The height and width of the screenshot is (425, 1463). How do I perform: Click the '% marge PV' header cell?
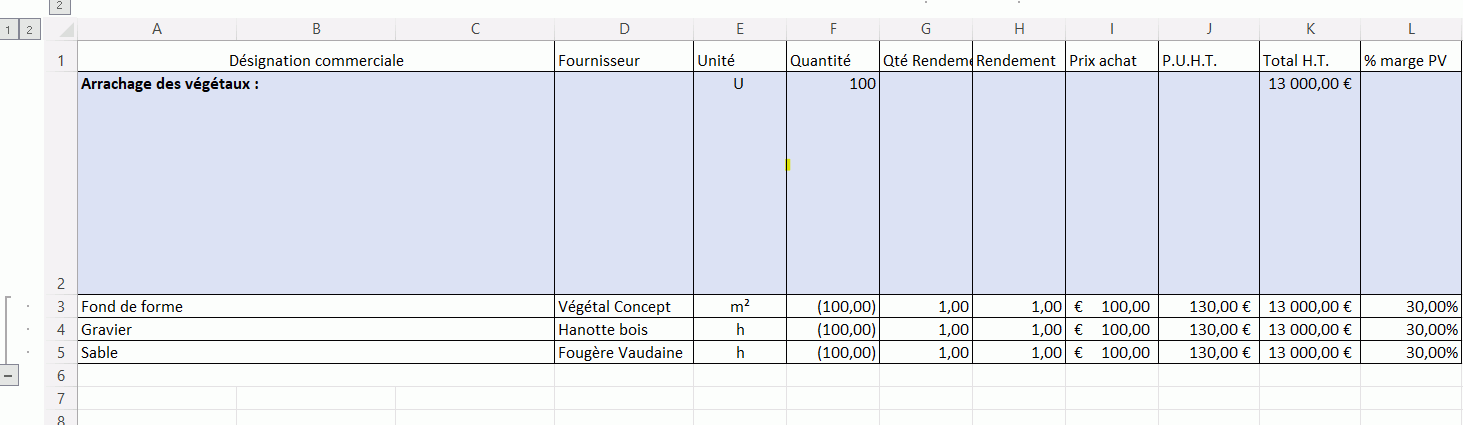click(1411, 60)
